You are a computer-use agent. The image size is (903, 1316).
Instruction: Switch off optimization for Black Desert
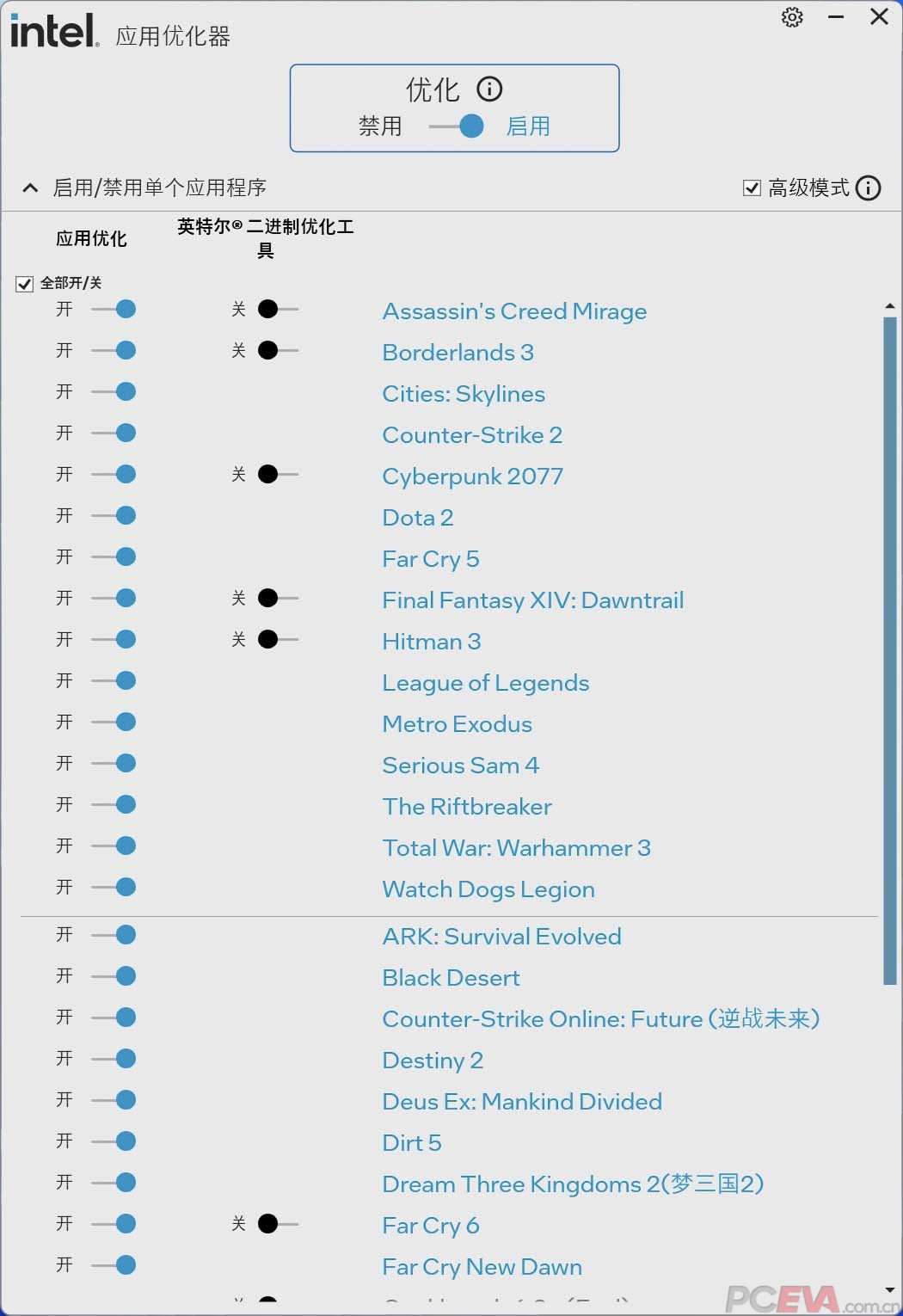point(114,975)
